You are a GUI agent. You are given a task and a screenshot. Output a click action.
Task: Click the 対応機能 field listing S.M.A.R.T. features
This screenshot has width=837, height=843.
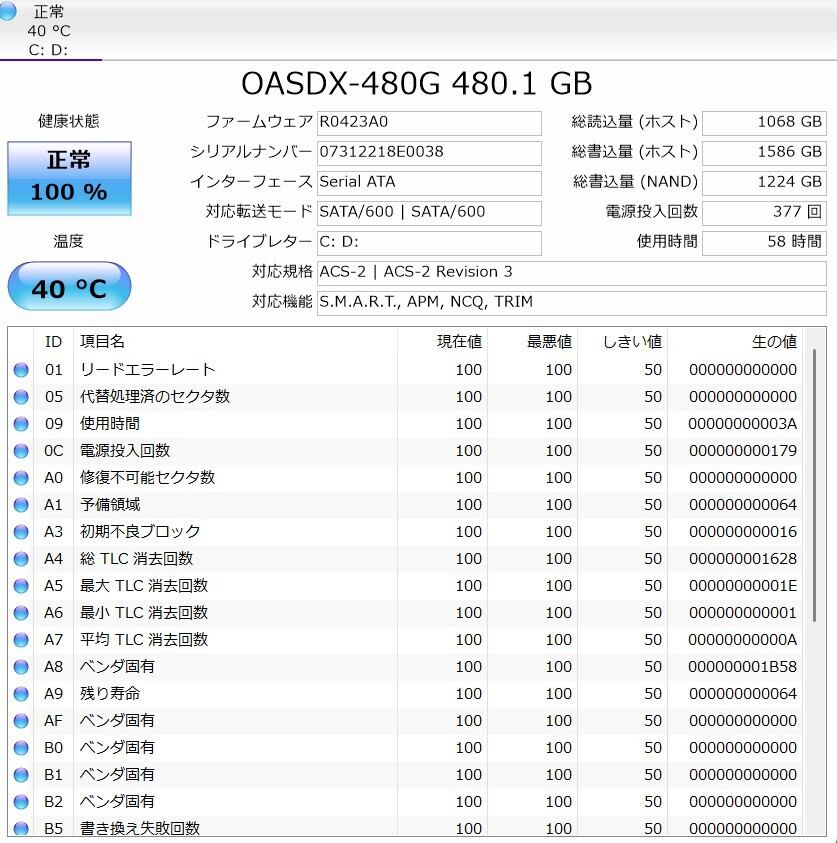[571, 302]
